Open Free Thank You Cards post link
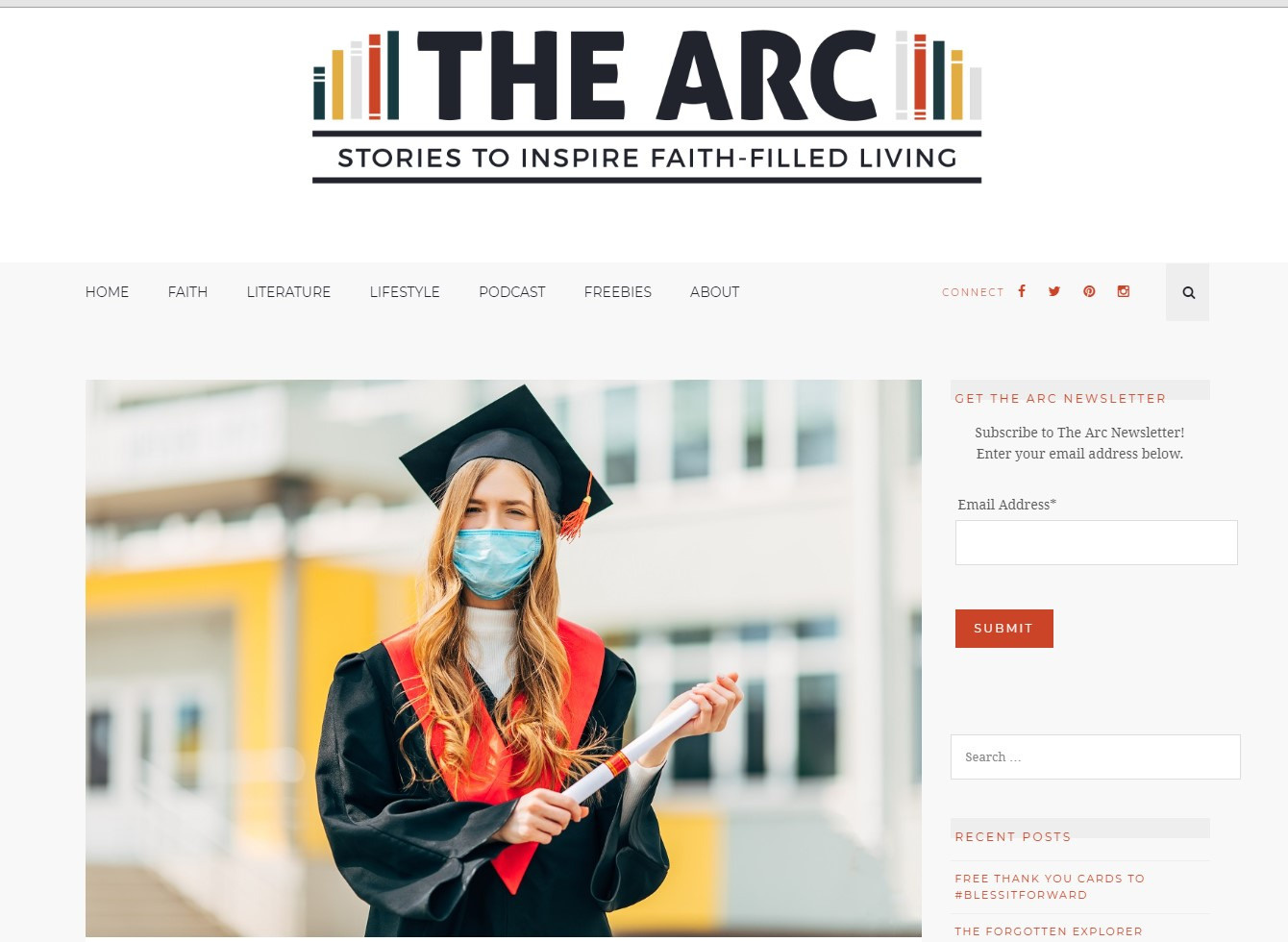This screenshot has width=1288, height=942. [x=1050, y=886]
